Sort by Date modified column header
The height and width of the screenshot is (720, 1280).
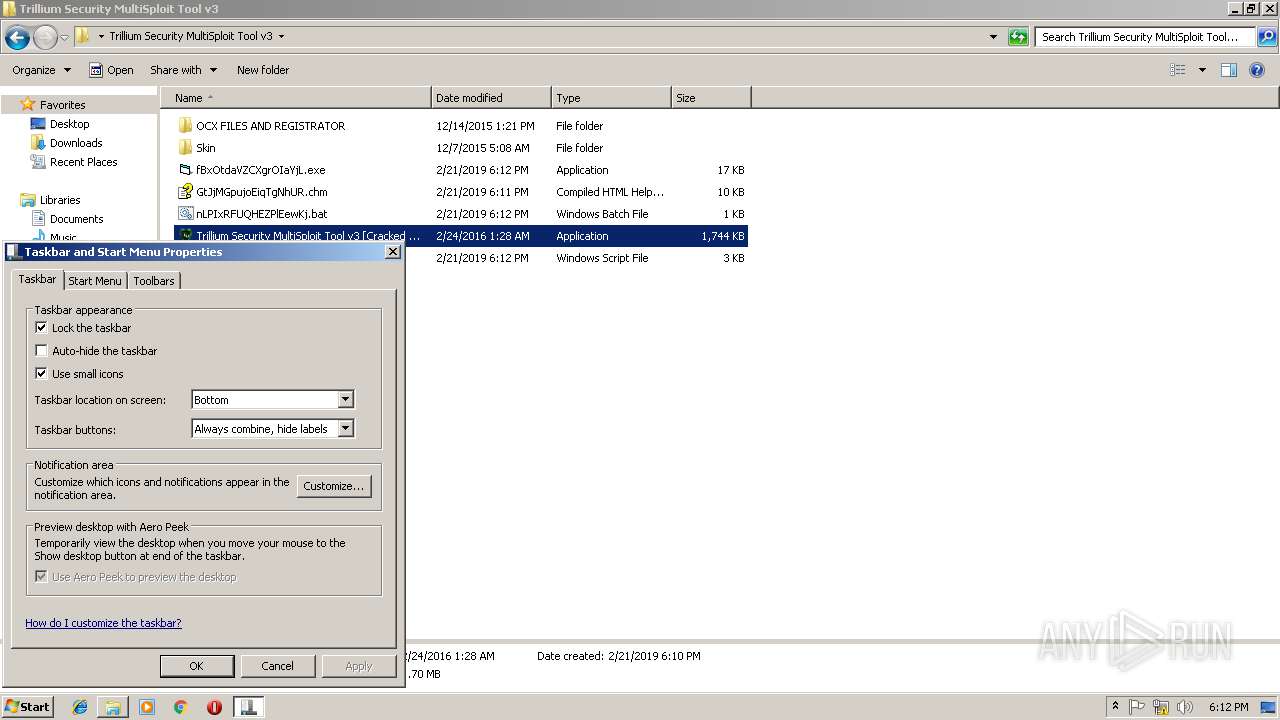click(x=491, y=98)
